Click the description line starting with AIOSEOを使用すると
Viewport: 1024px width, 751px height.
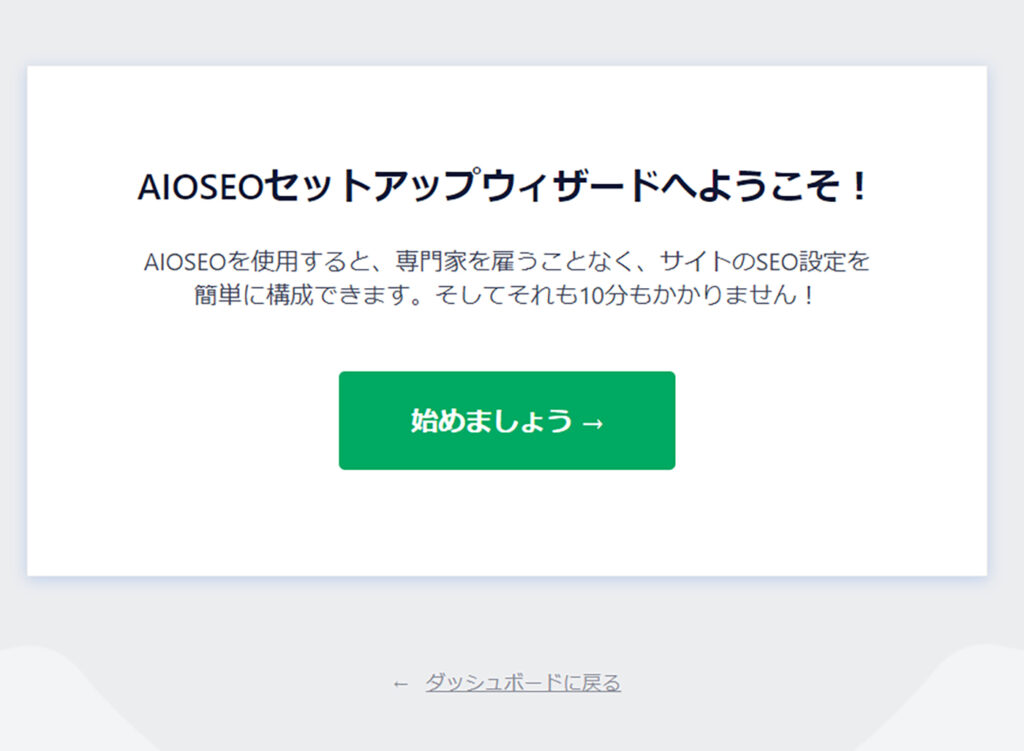(507, 261)
